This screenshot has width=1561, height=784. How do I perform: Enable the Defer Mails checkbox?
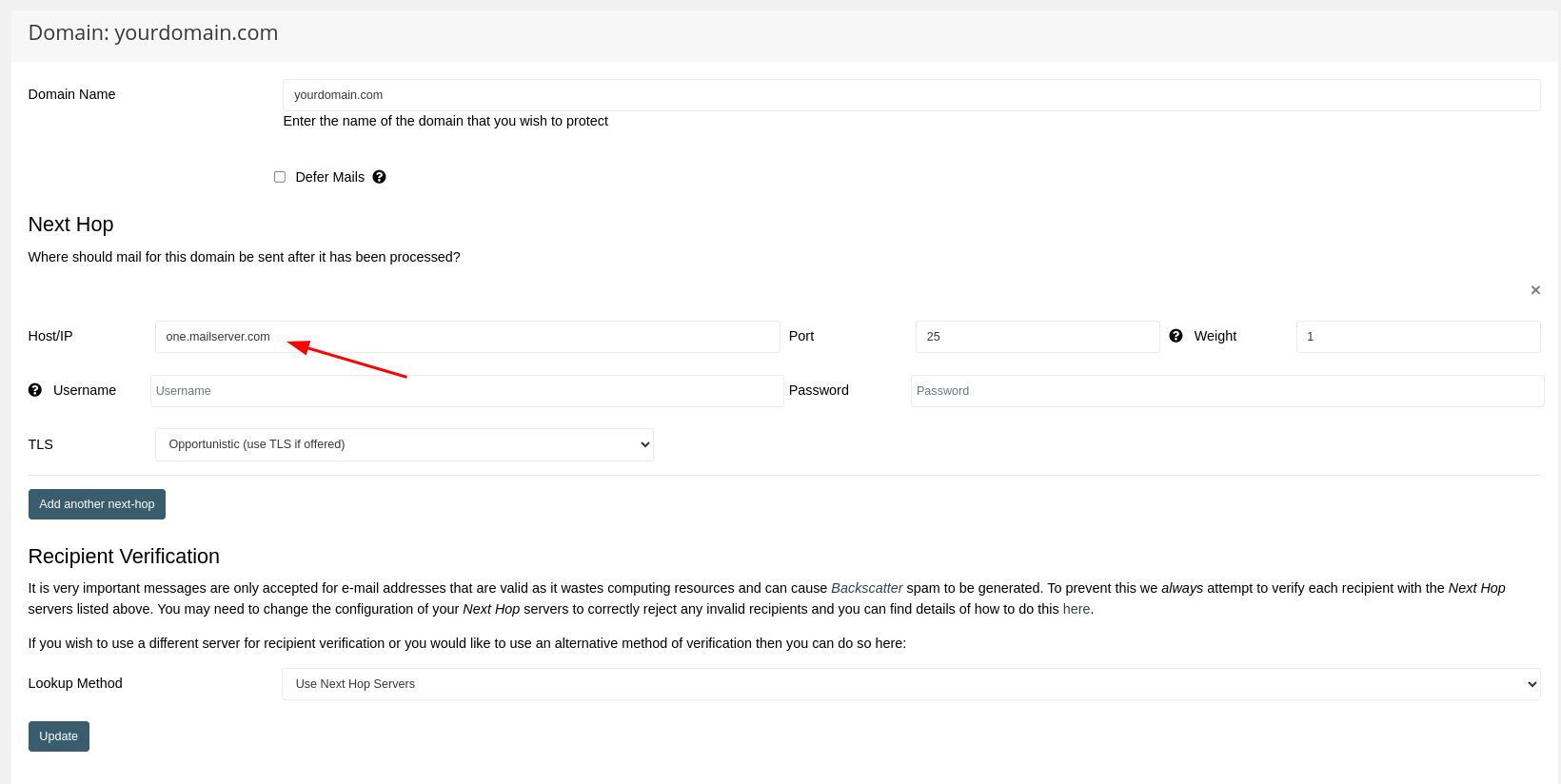(280, 177)
